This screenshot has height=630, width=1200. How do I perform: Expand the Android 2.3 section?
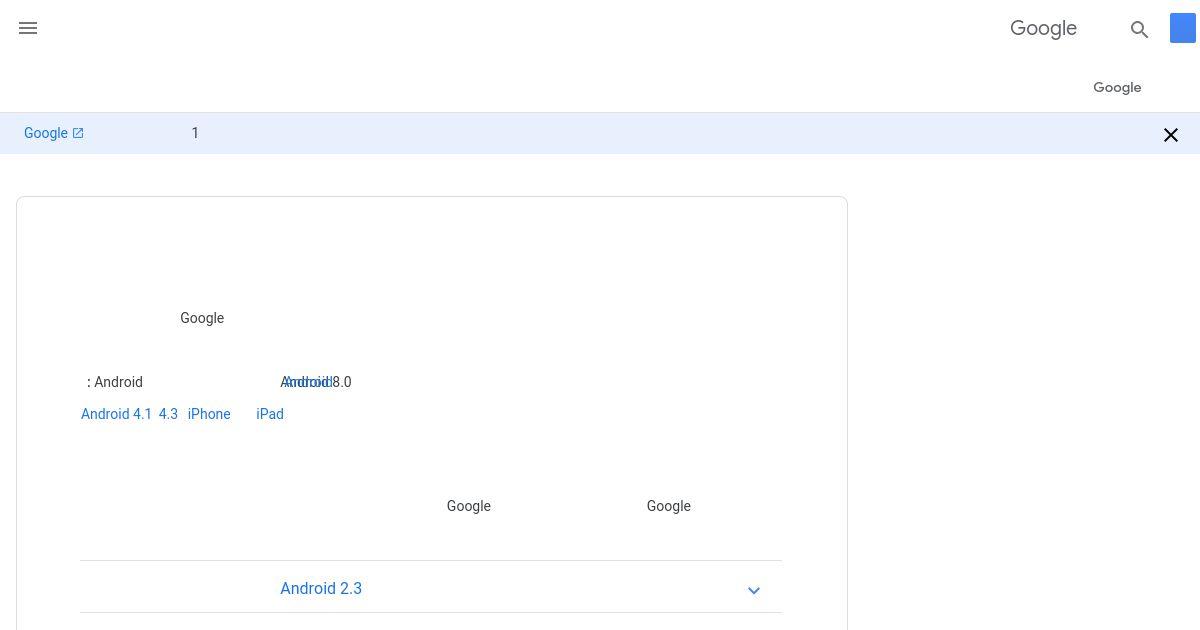pos(431,588)
